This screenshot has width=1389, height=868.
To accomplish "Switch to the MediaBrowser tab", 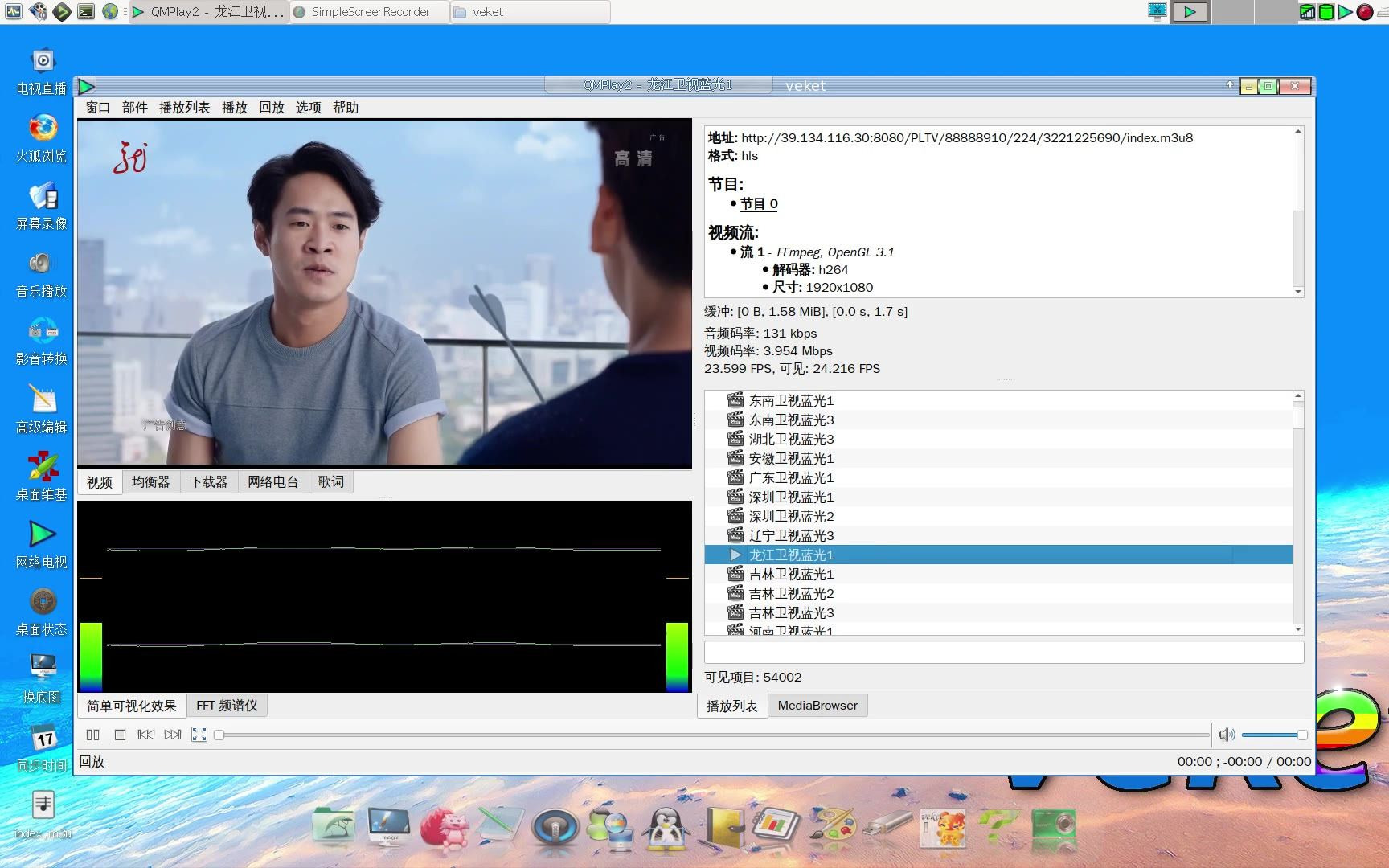I will 817,706.
